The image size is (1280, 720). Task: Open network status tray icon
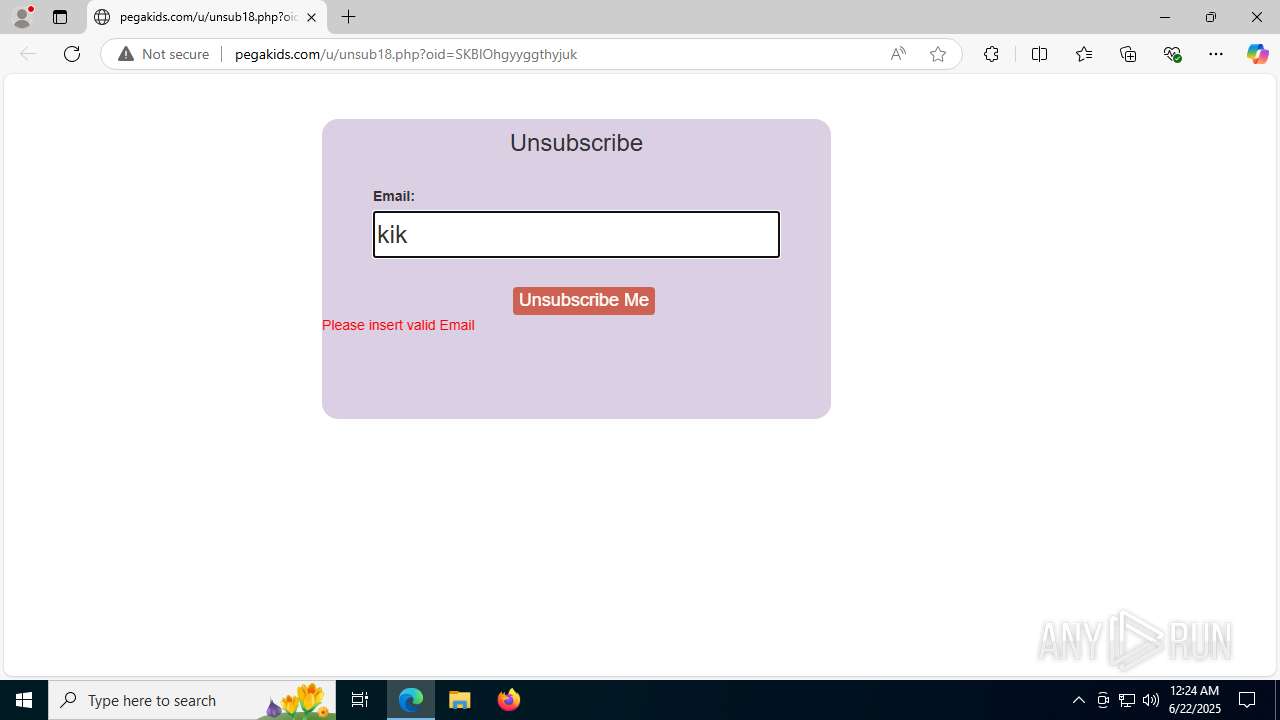1127,700
